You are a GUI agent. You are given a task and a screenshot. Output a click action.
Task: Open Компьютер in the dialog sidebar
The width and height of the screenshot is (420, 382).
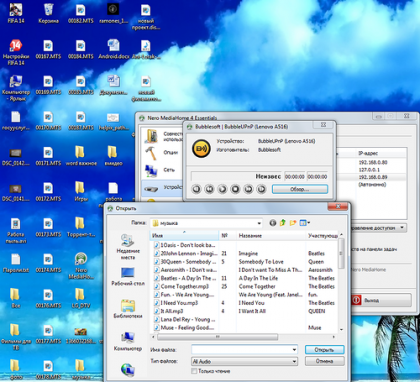point(128,341)
